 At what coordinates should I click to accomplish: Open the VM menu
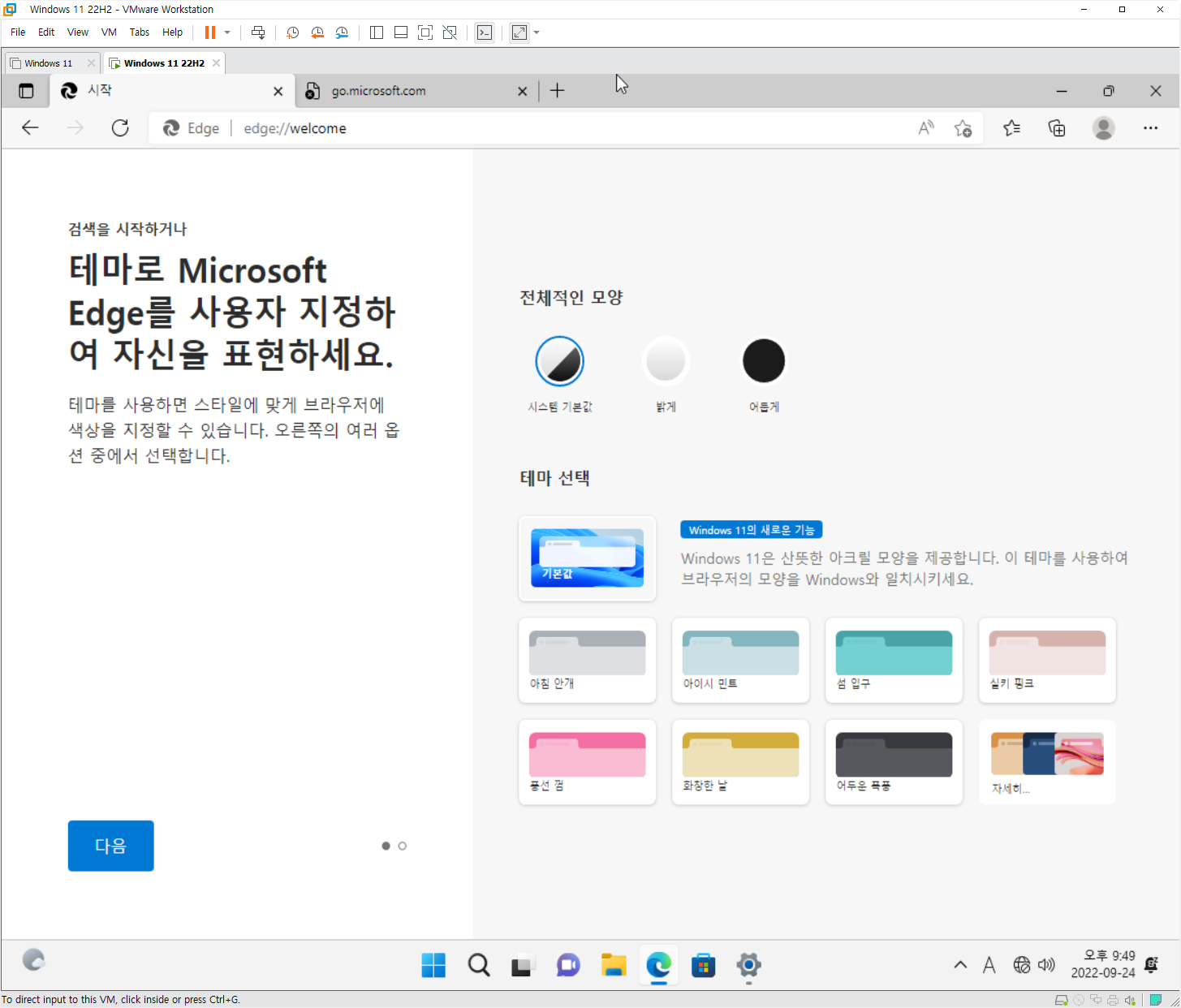click(109, 32)
